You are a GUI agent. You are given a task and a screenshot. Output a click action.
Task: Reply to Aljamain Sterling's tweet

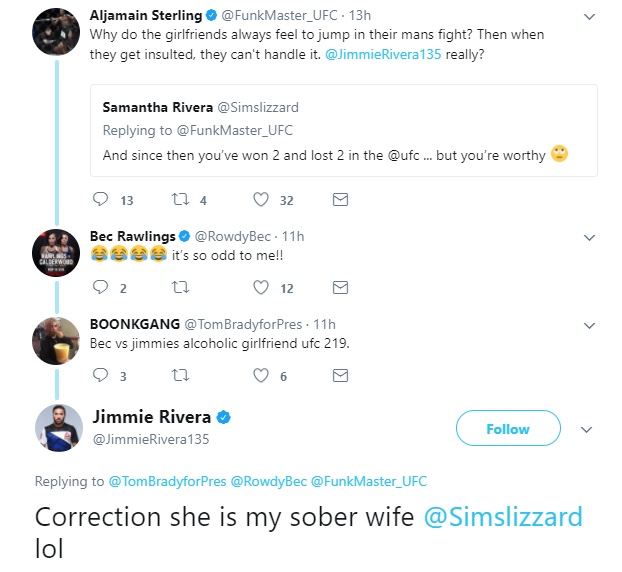[100, 200]
